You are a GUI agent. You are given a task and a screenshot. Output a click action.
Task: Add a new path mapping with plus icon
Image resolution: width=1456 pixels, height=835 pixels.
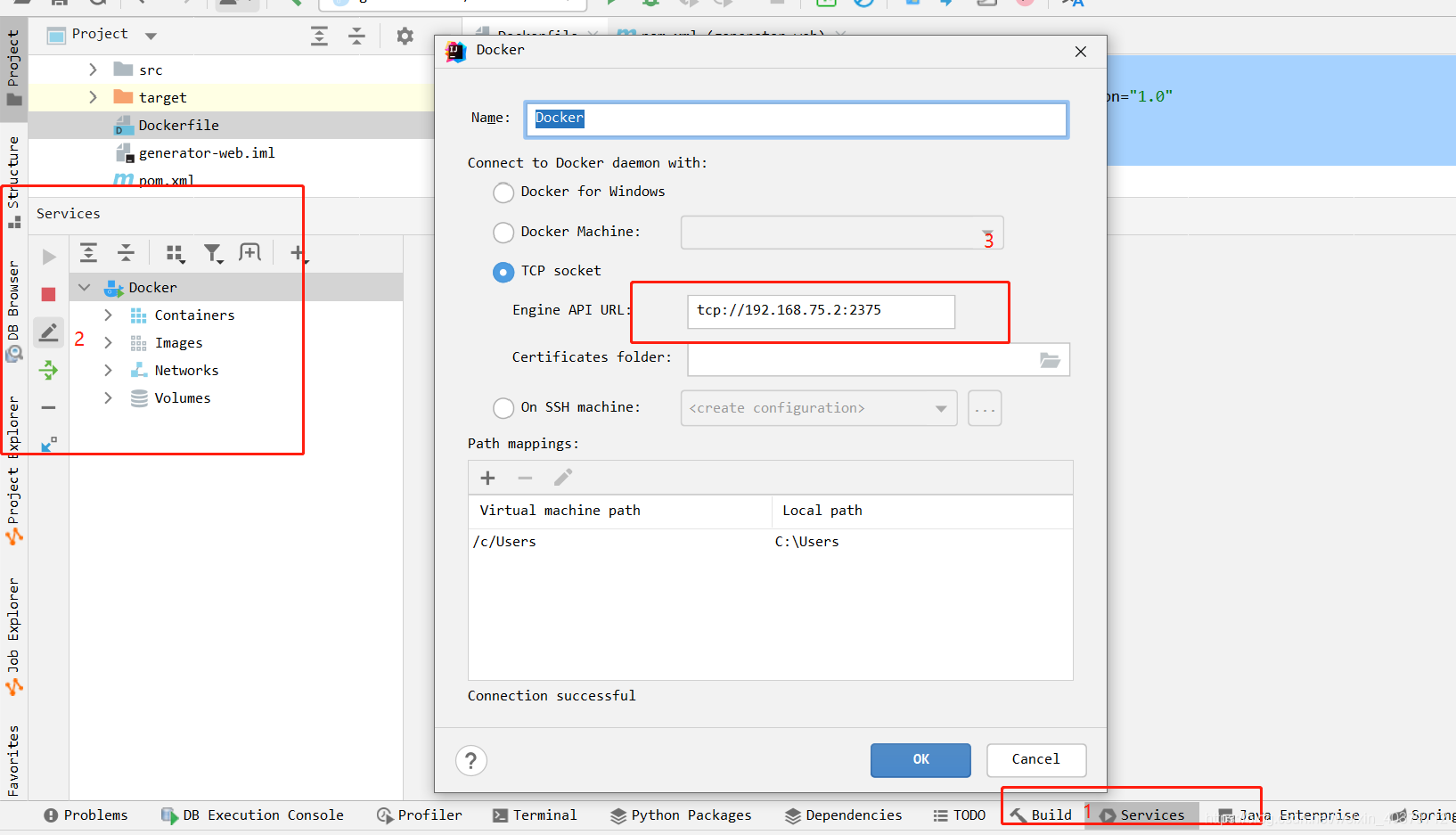pyautogui.click(x=487, y=479)
